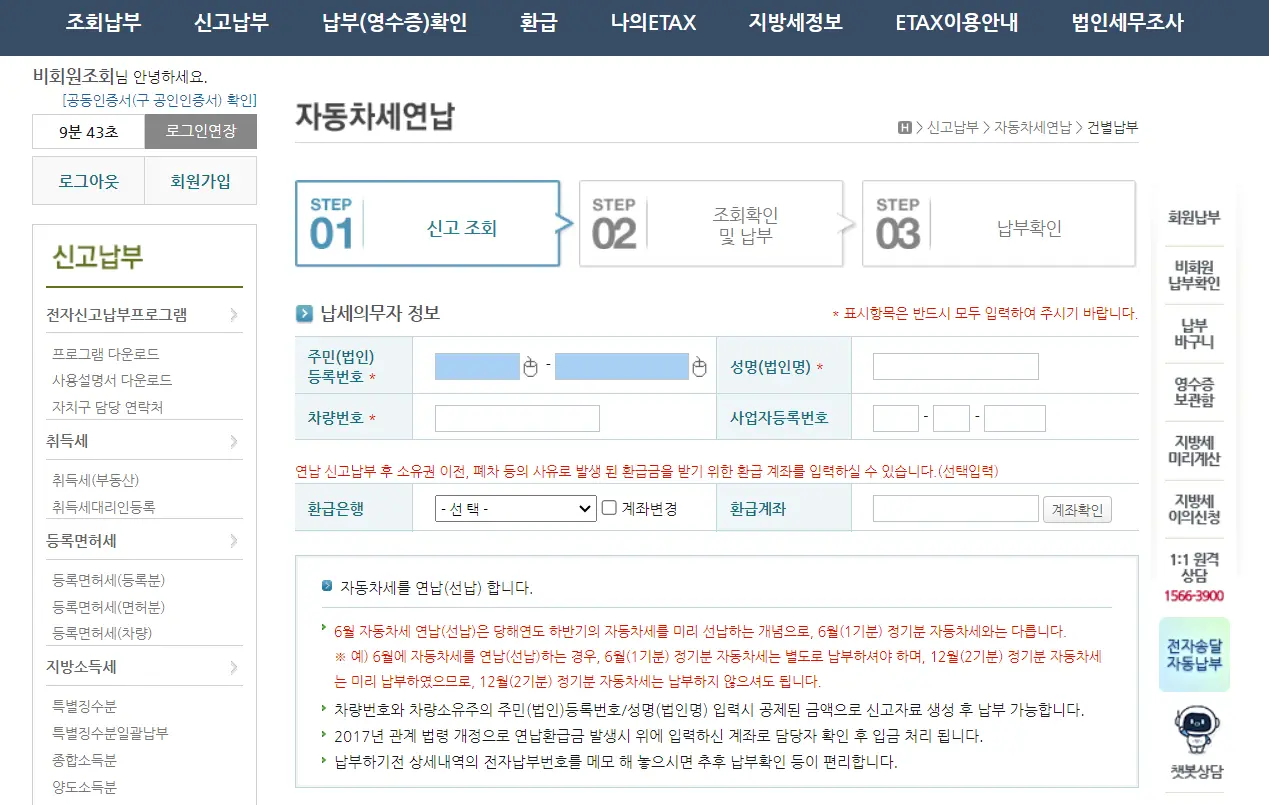The width and height of the screenshot is (1269, 805).
Task: Click the 로그인연장 session extension button
Action: [200, 131]
